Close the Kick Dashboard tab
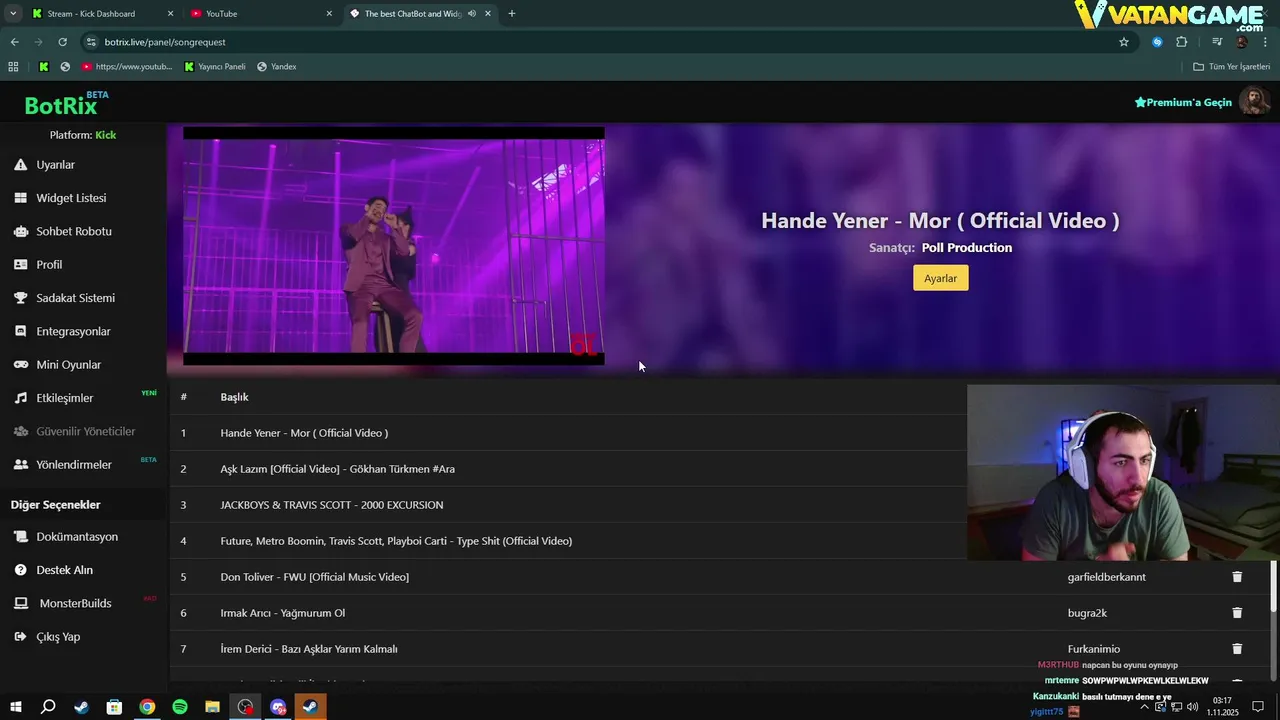This screenshot has height=720, width=1280. 170,14
